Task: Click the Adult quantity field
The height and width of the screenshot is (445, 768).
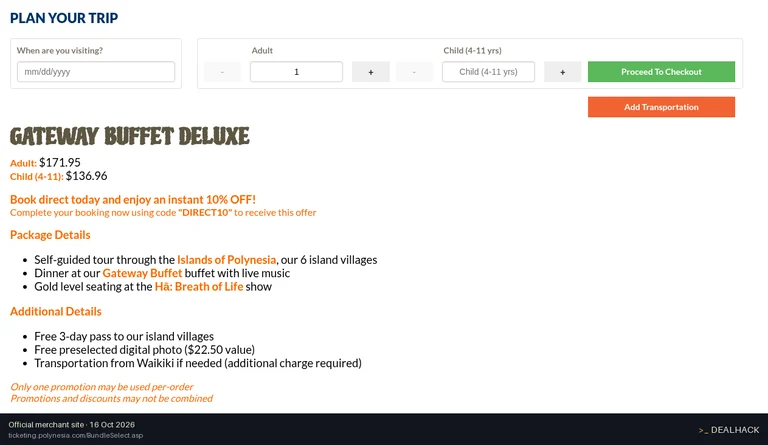Action: point(296,71)
